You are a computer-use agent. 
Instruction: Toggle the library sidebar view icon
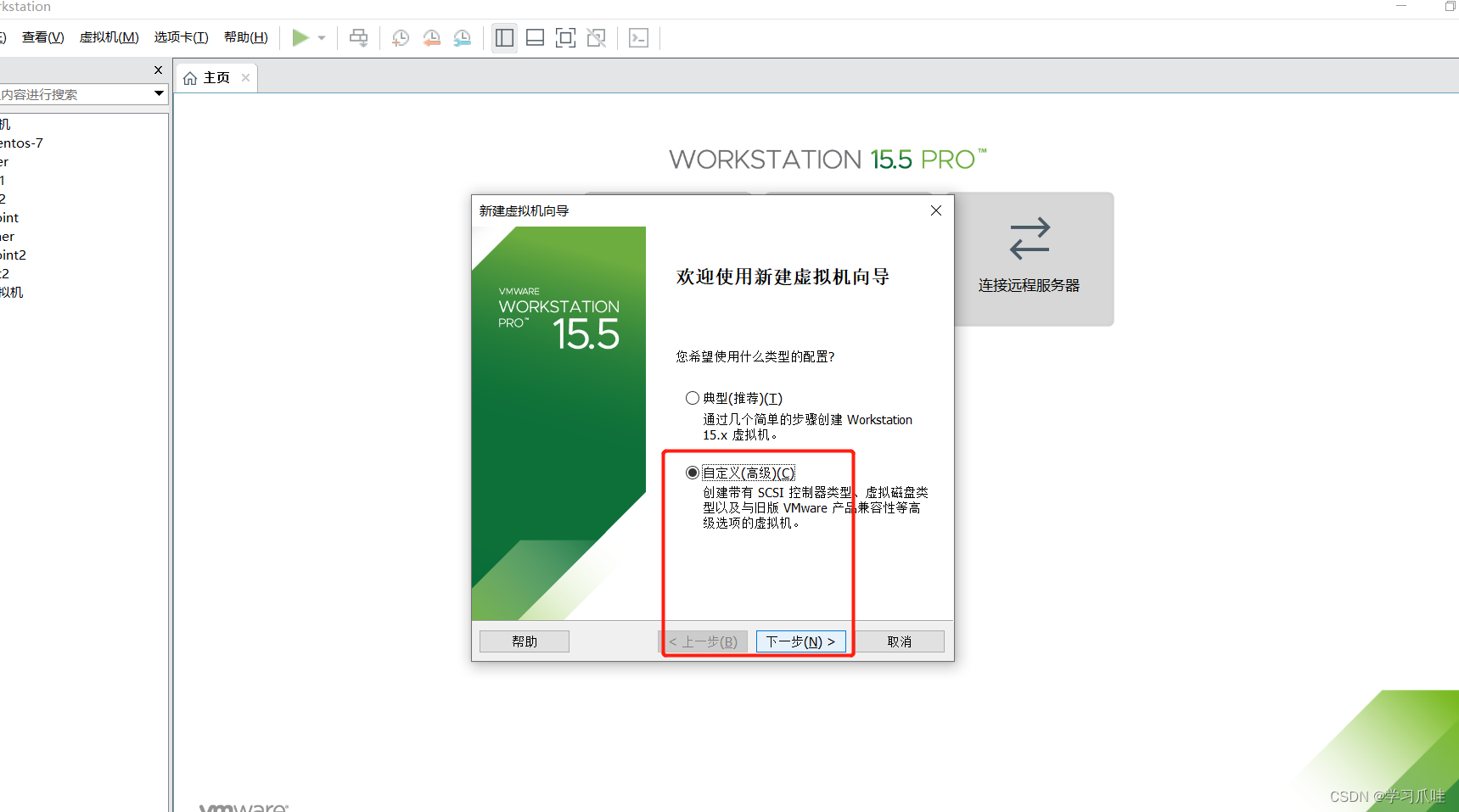coord(504,38)
